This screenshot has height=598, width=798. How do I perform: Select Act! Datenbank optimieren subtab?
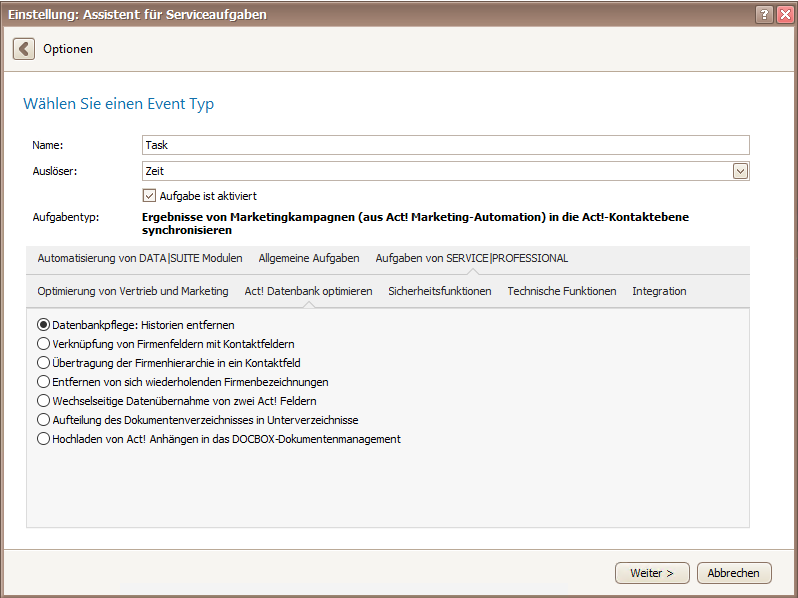coord(308,291)
